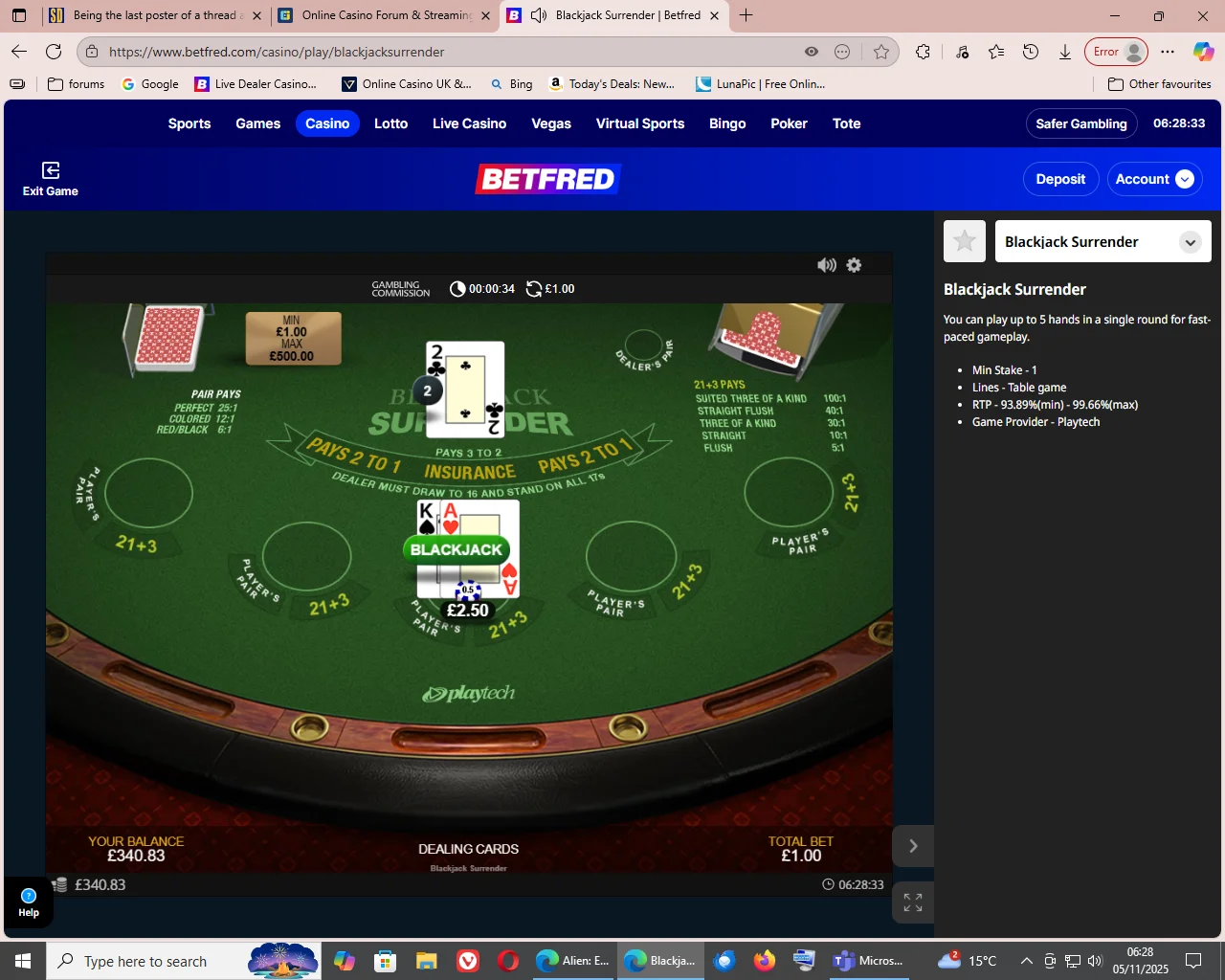The width and height of the screenshot is (1225, 980).
Task: Open Firefox from taskbar
Action: tap(764, 961)
